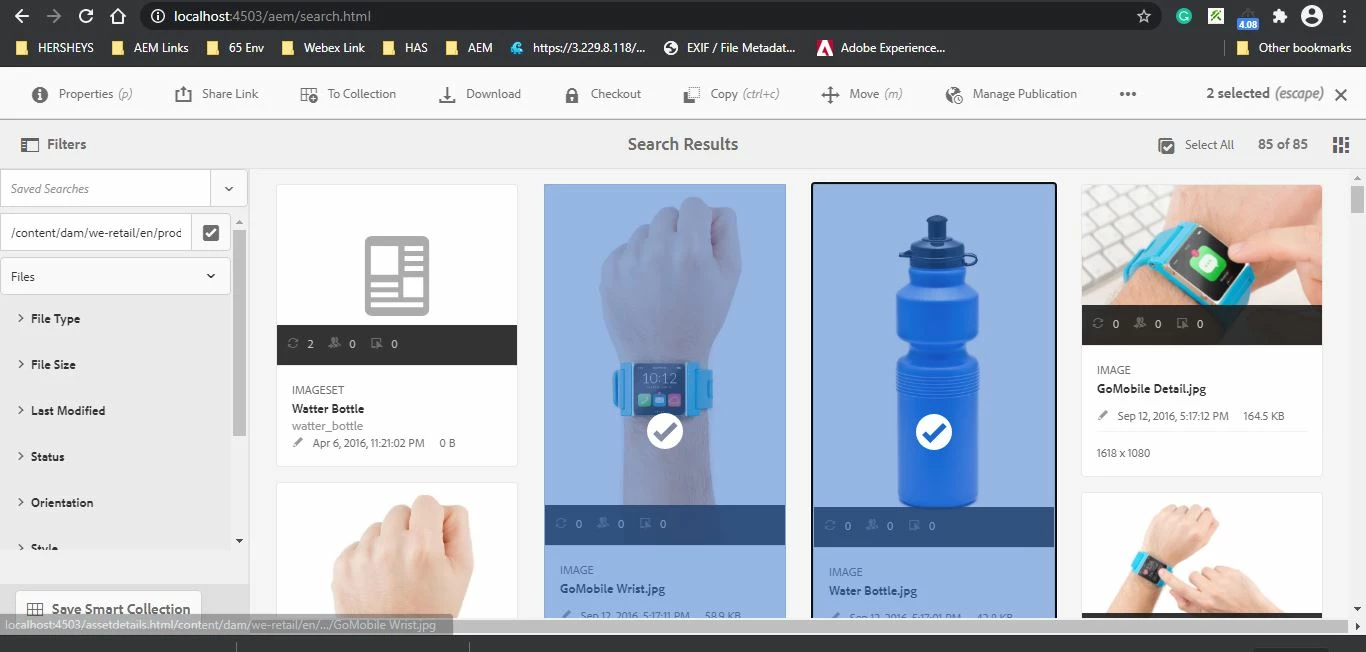Image resolution: width=1366 pixels, height=652 pixels.
Task: Click edit pencil icon on GoMobile Detail card
Action: [1103, 416]
